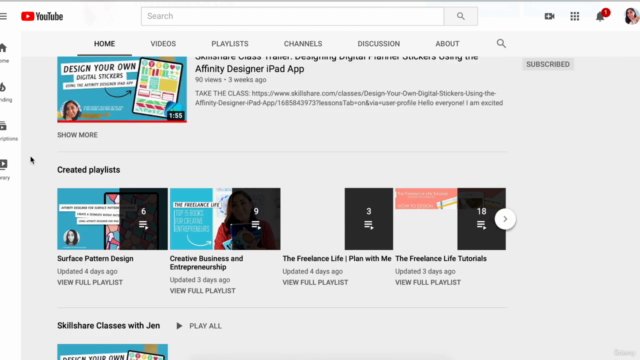Open the partially visible Skillshare class thumbnail
This screenshot has width=640, height=360.
click(112, 352)
